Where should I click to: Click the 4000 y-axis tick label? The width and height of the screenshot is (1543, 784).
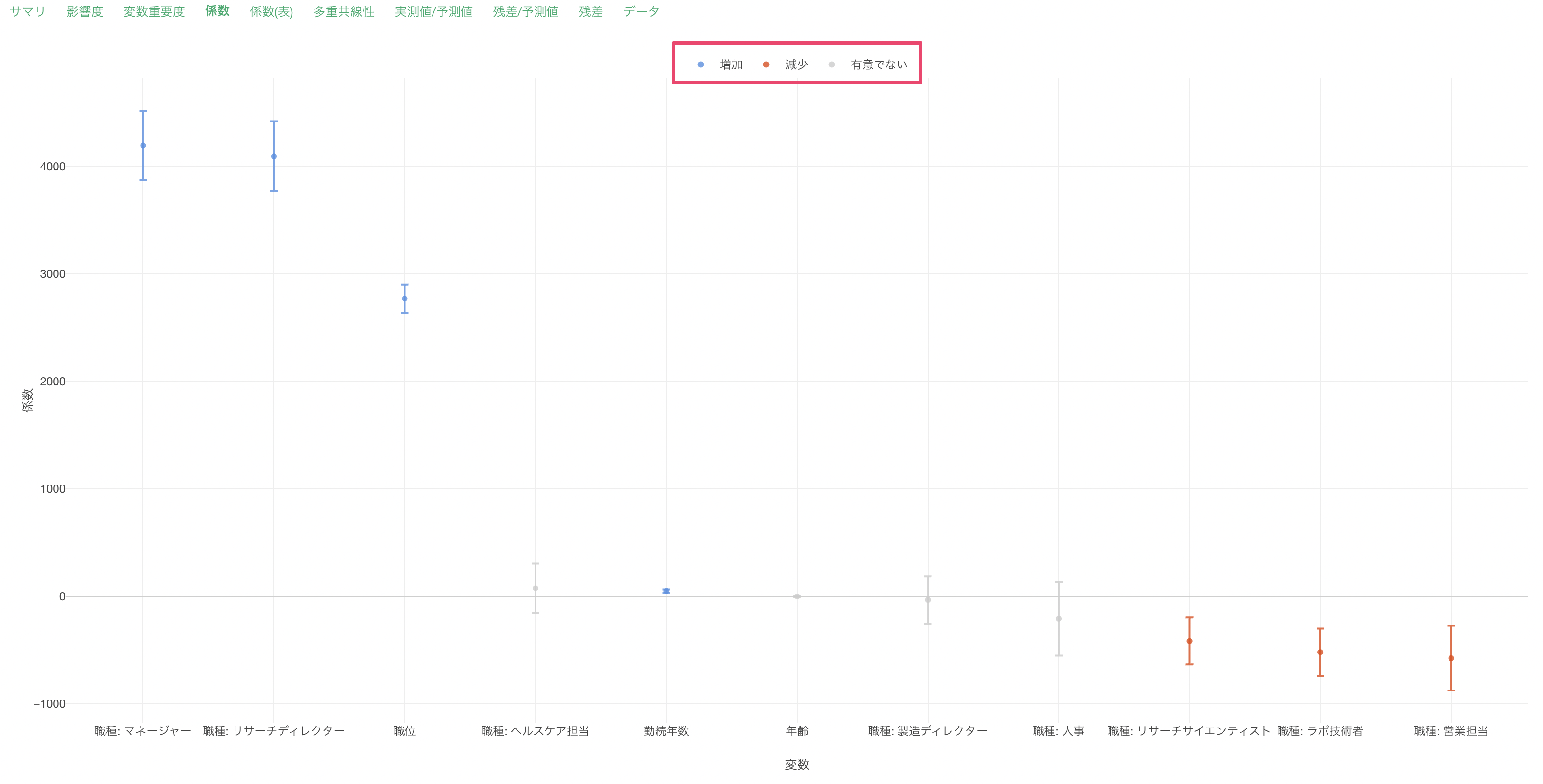(x=53, y=167)
